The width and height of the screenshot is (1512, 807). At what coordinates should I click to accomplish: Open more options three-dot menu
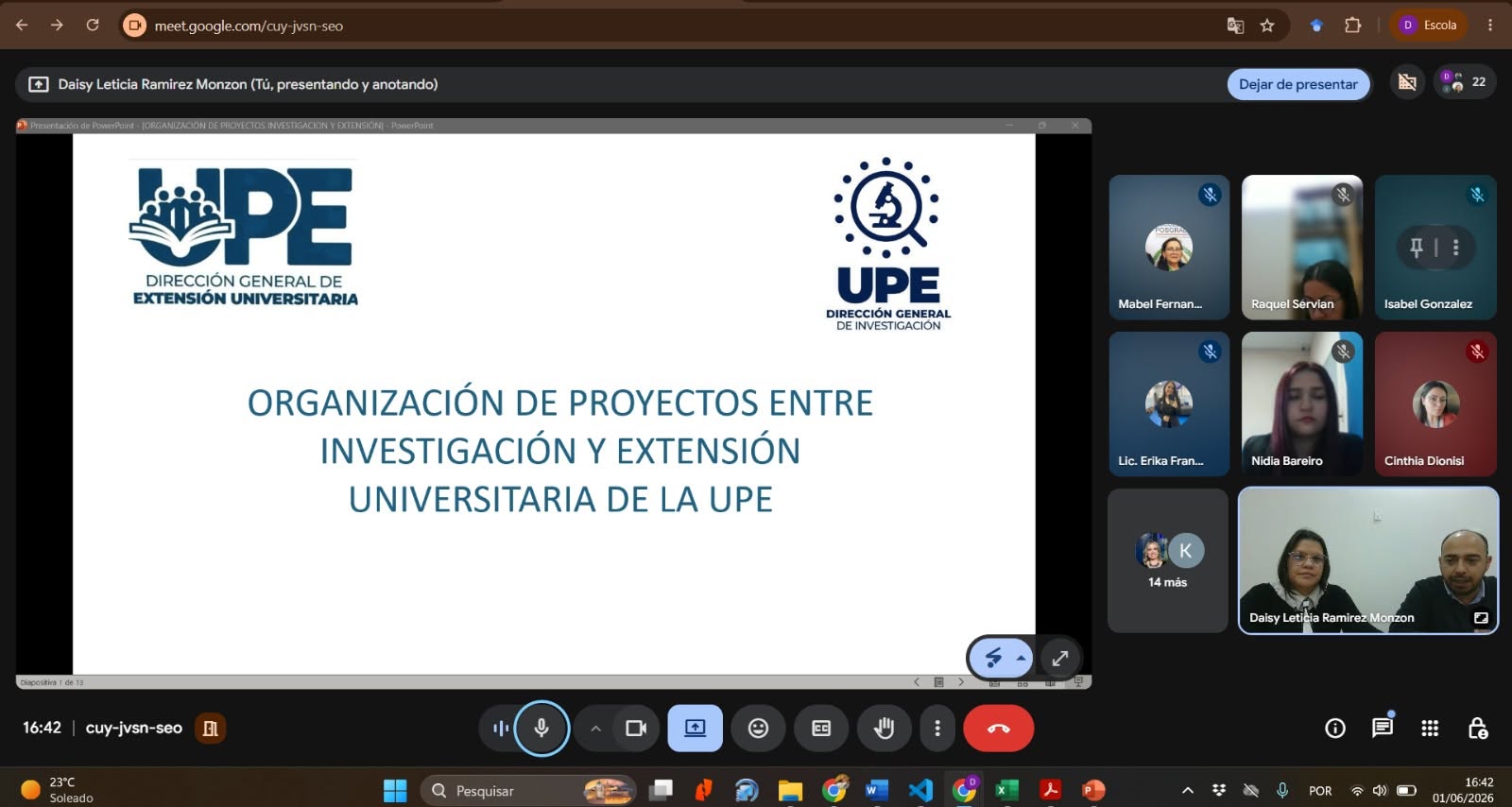click(x=936, y=729)
